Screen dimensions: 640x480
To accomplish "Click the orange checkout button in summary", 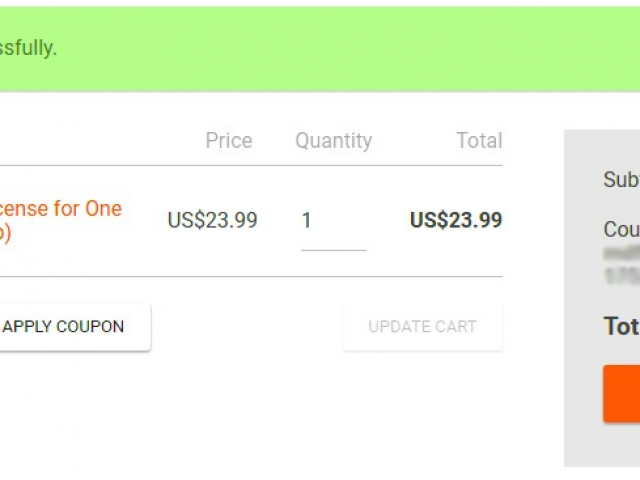I will pyautogui.click(x=622, y=393).
